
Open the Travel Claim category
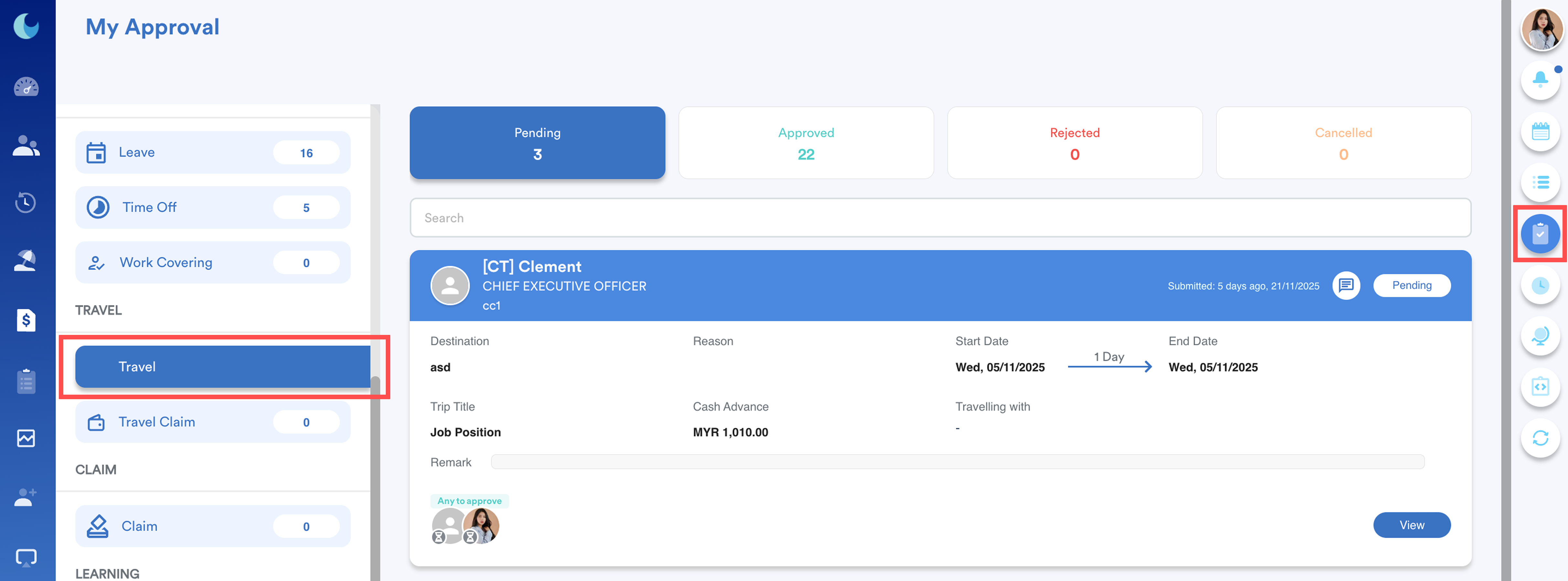(212, 421)
